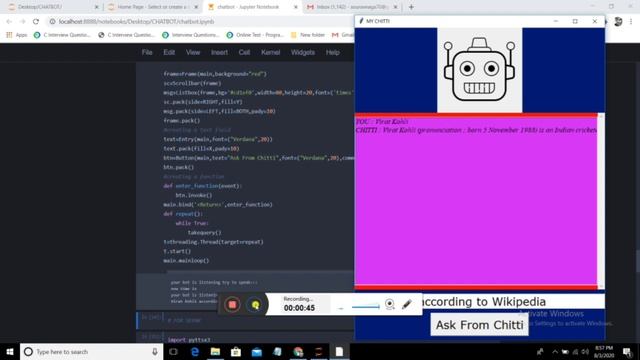Focus the text entry showing 'according to Wikipedia'
The image size is (640, 360).
pos(513,302)
